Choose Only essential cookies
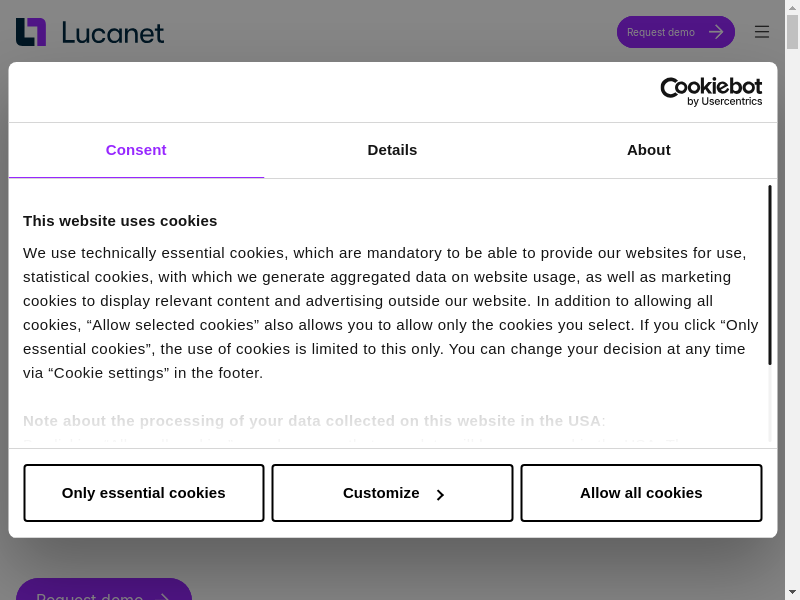Viewport: 800px width, 600px height. pyautogui.click(x=143, y=493)
